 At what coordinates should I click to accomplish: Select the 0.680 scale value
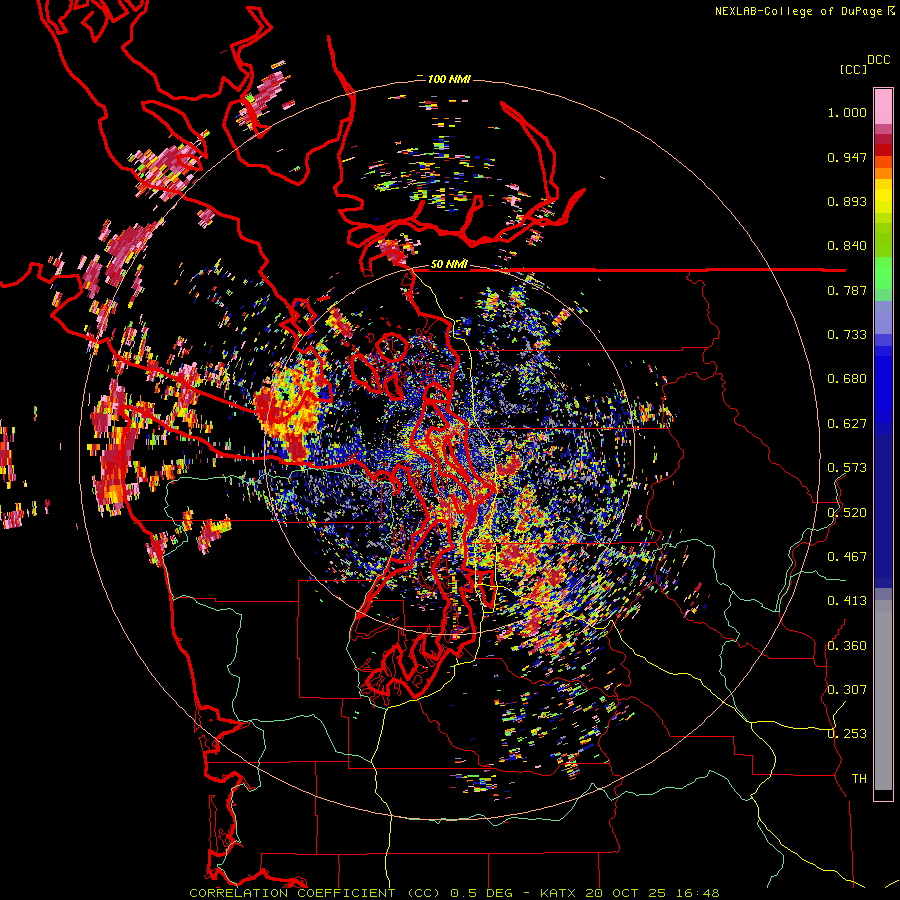tap(847, 379)
